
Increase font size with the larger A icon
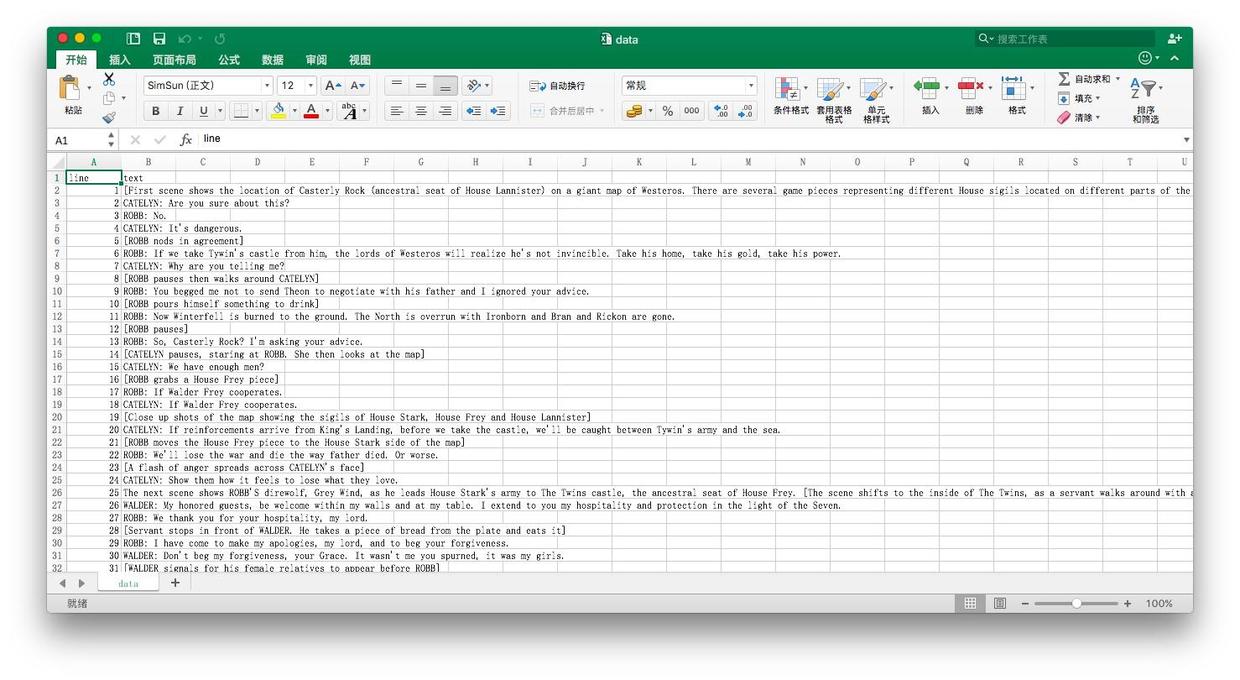click(x=332, y=86)
